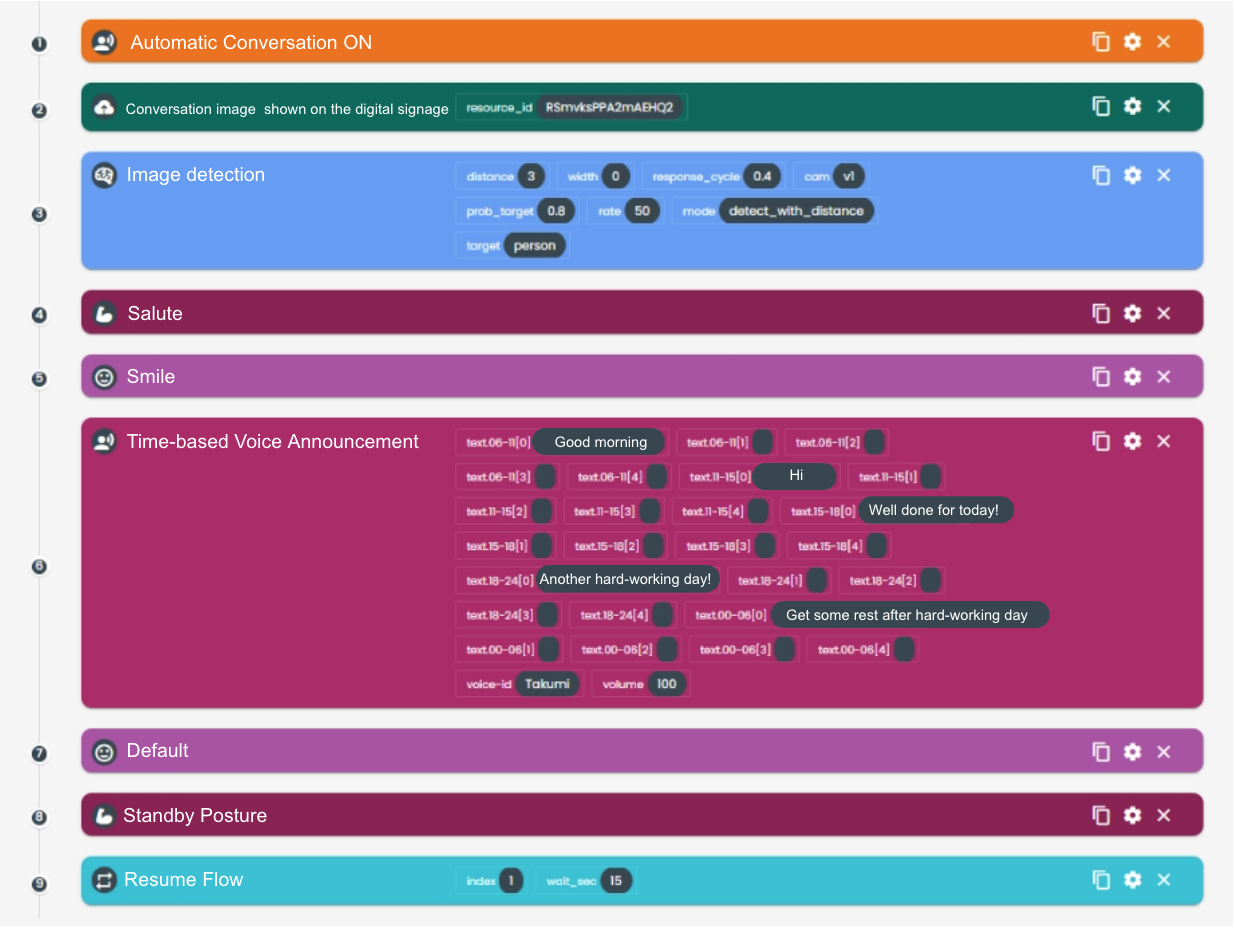The height and width of the screenshot is (932, 1235).
Task: Select the Standby Posture block title
Action: pos(195,816)
